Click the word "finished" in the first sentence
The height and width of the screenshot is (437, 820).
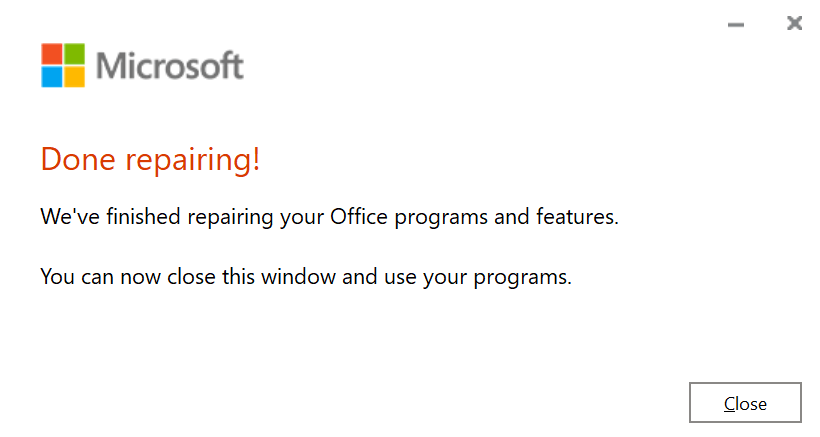point(130,216)
